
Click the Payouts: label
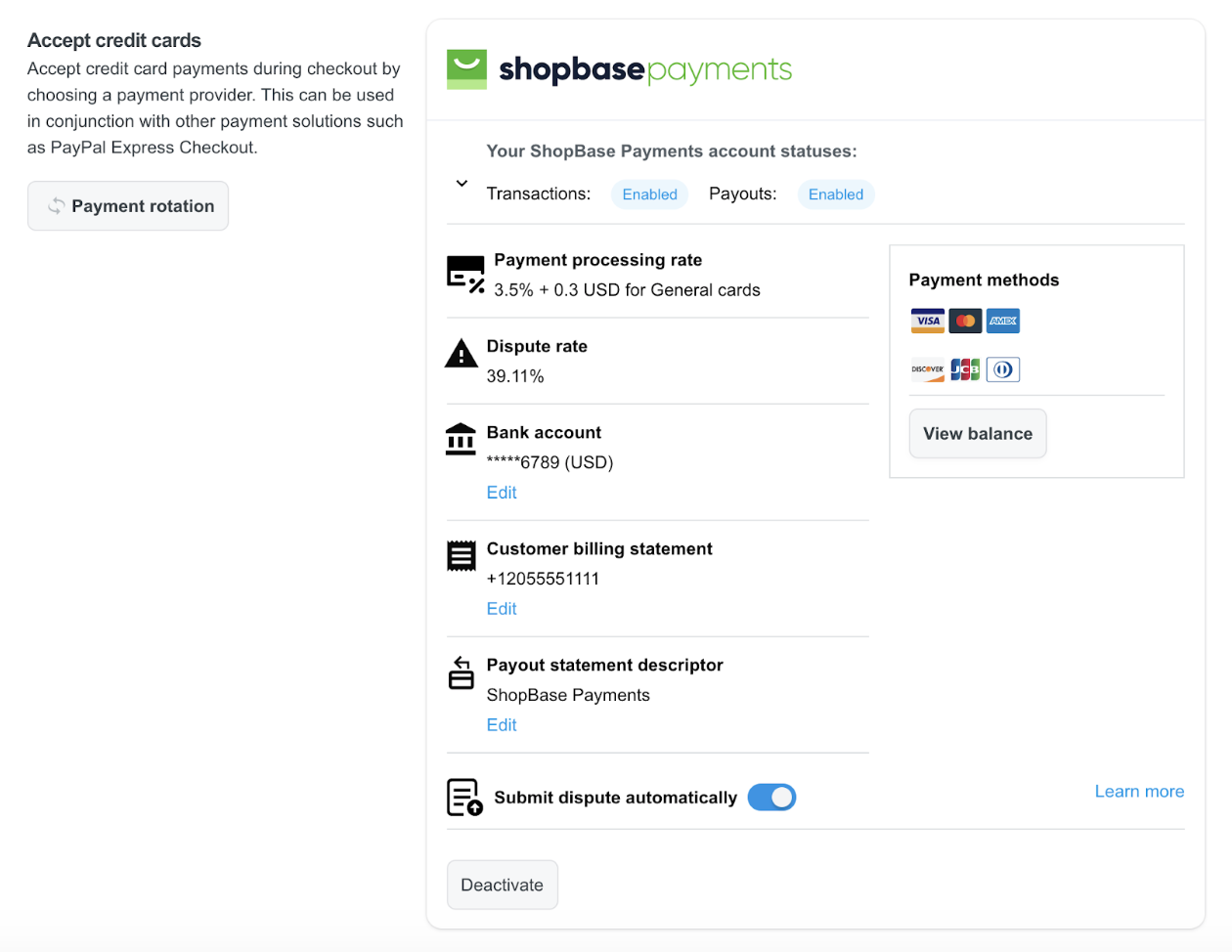pyautogui.click(x=742, y=194)
